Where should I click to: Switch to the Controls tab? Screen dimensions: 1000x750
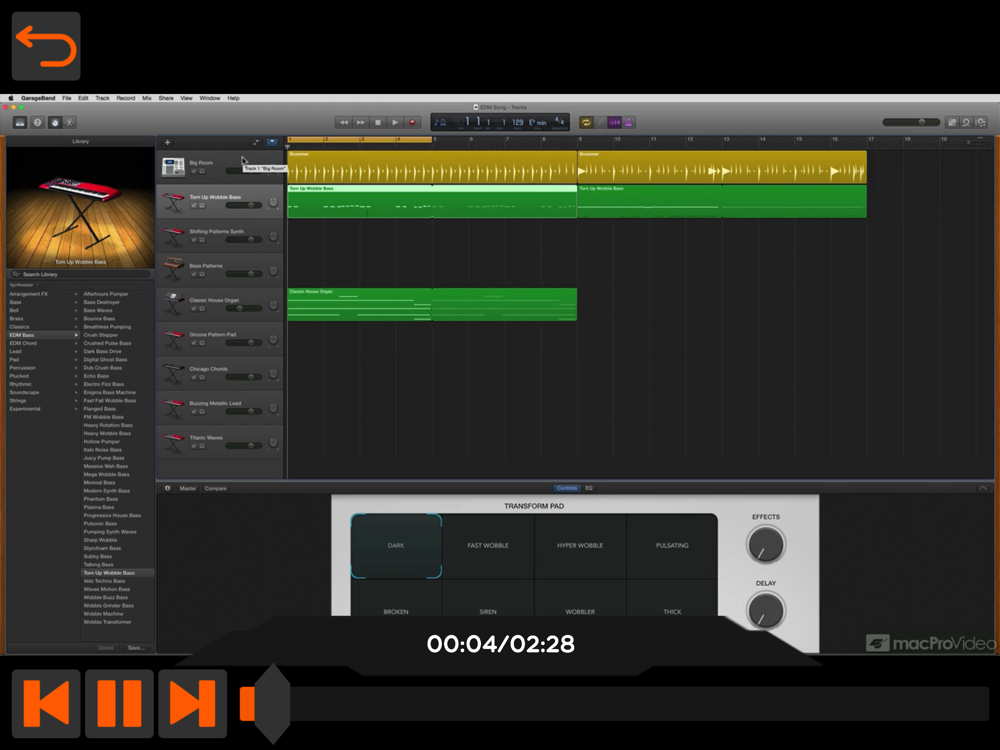pyautogui.click(x=566, y=489)
